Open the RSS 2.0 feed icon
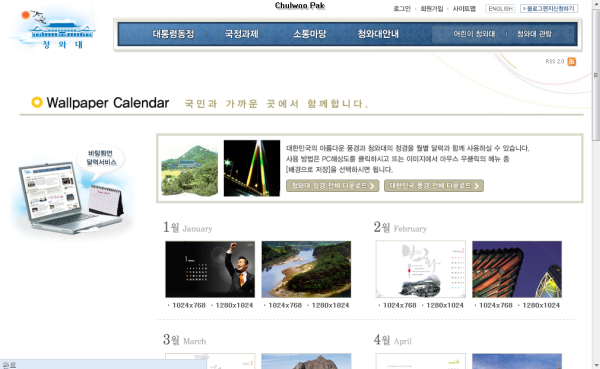Screen dimensions: 600x369 click(x=572, y=62)
